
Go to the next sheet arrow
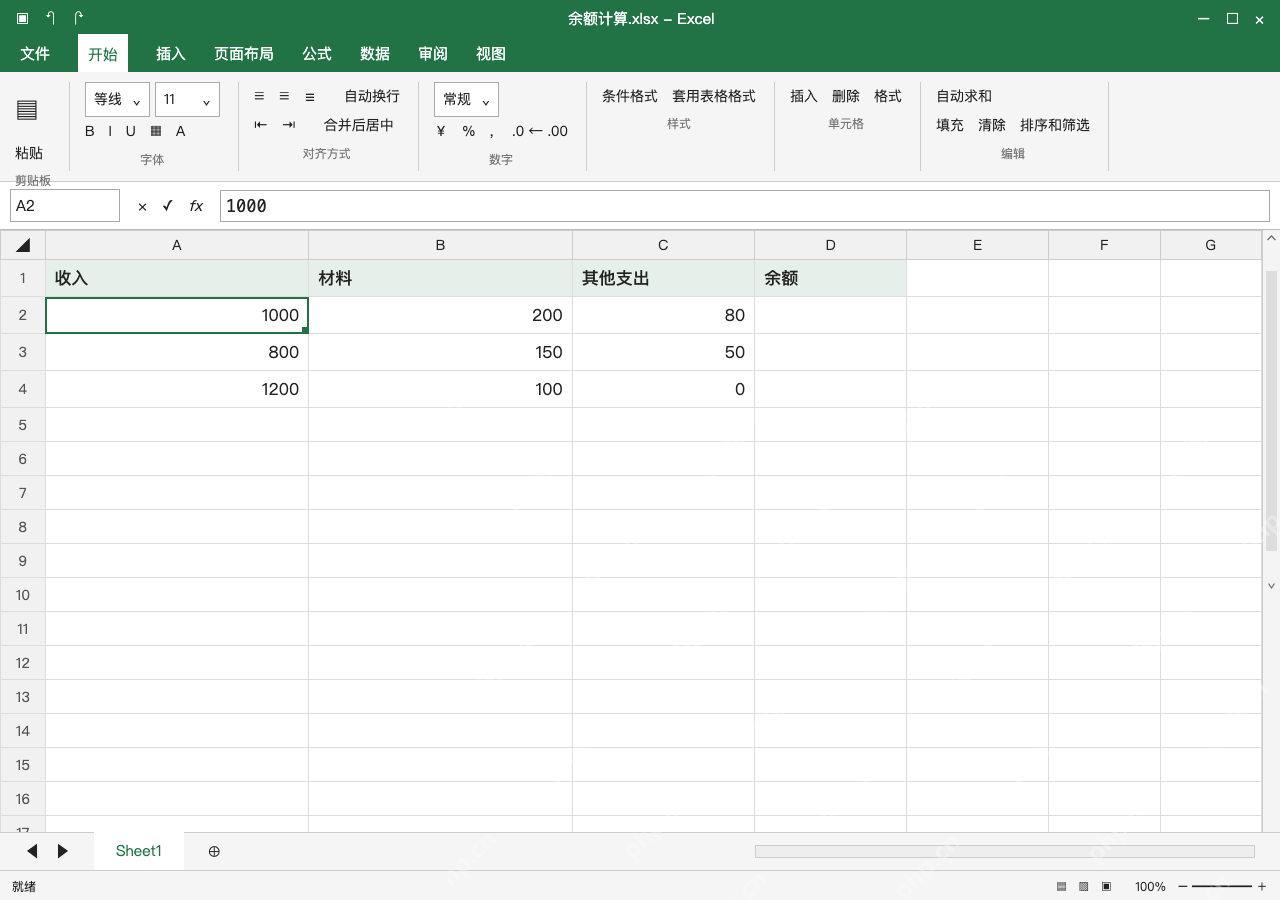pyautogui.click(x=62, y=851)
